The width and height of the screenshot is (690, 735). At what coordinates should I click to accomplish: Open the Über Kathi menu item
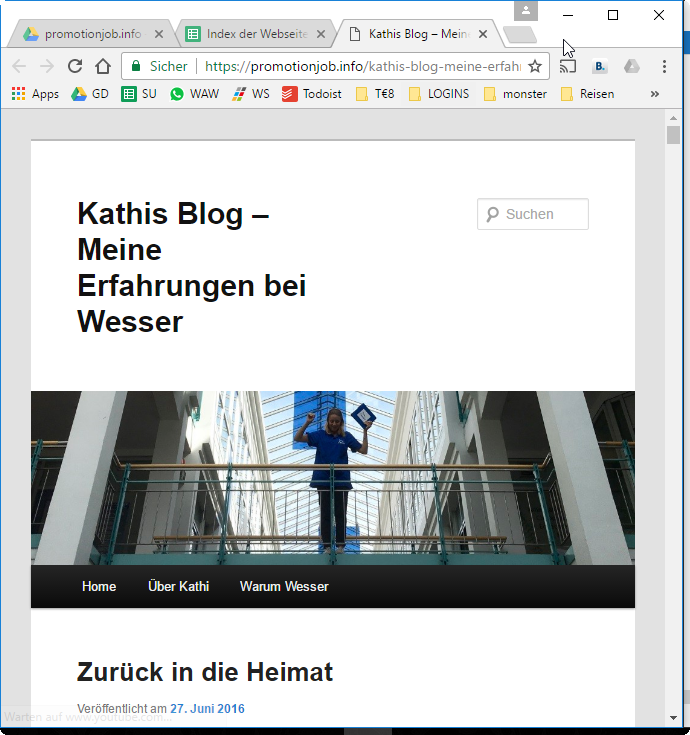pos(178,587)
